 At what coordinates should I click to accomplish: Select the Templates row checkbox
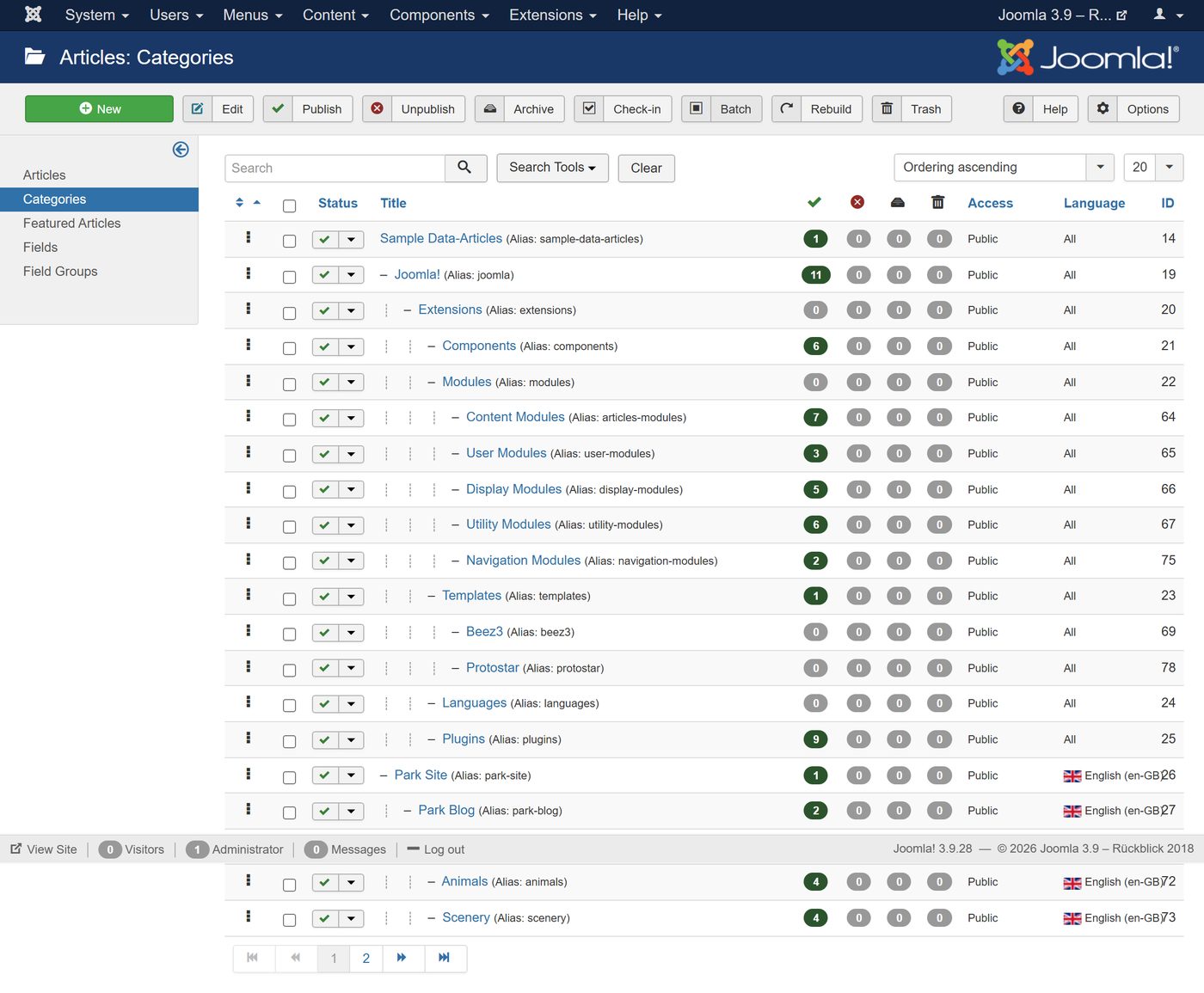(289, 598)
